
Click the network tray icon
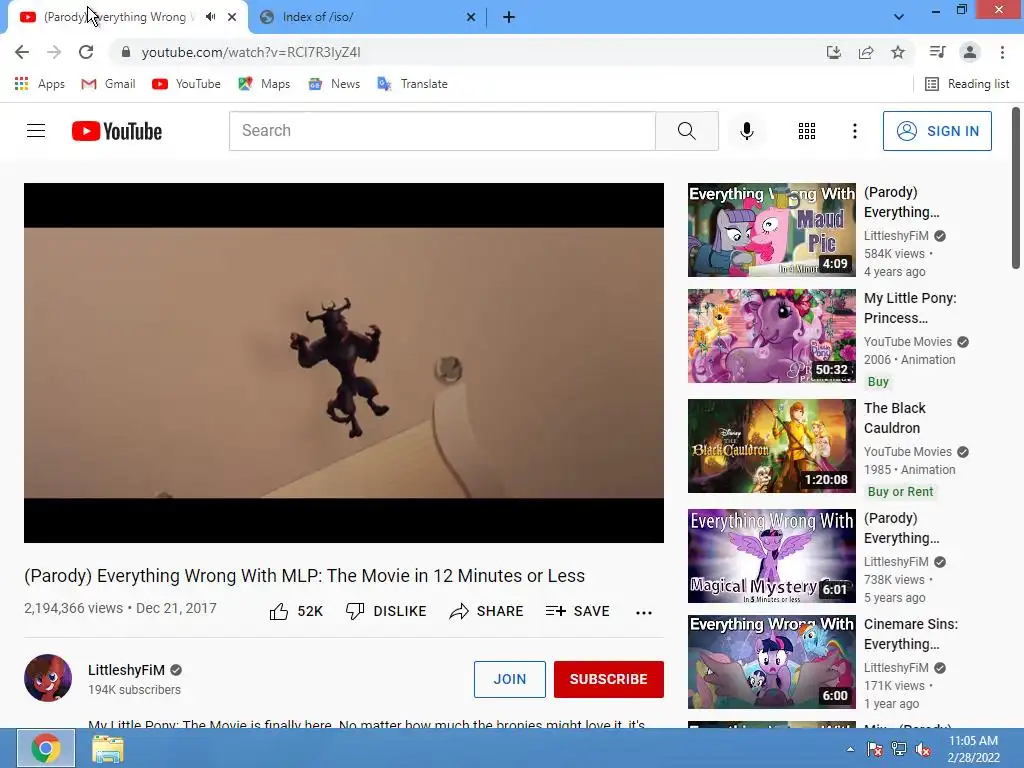899,749
